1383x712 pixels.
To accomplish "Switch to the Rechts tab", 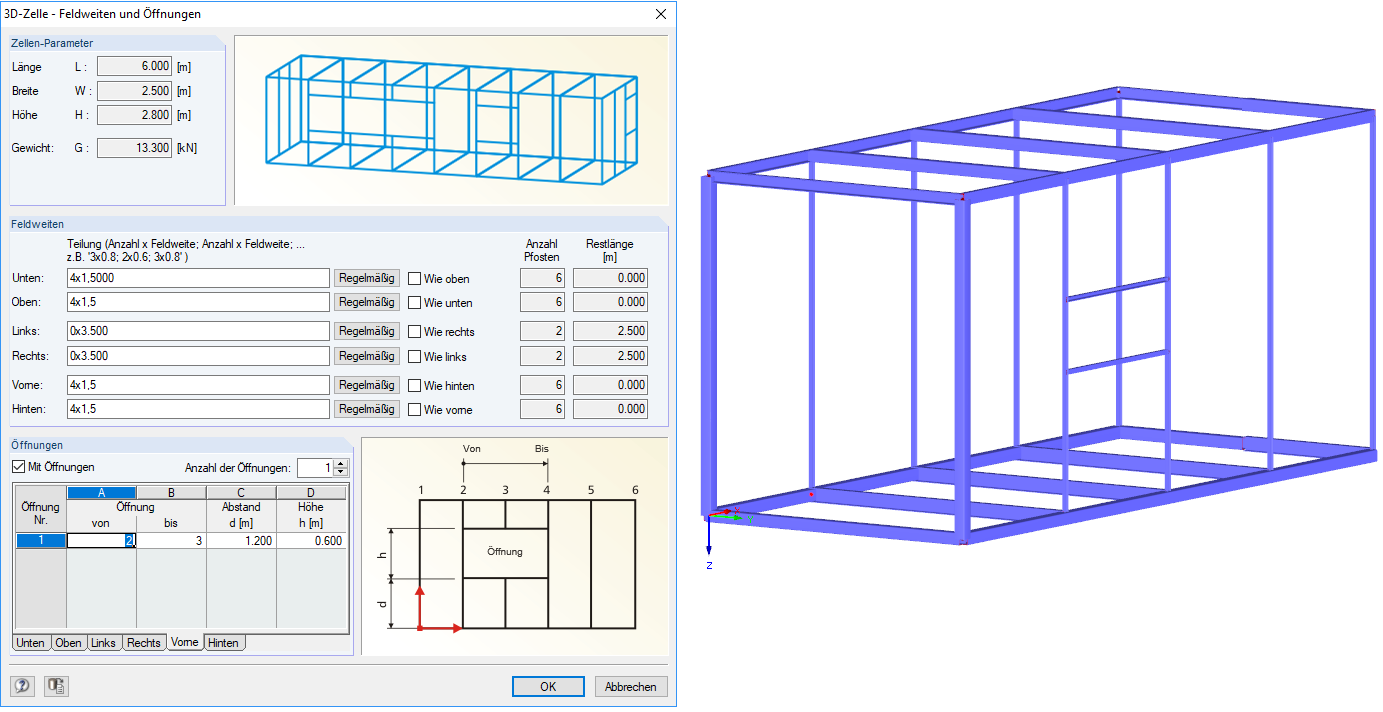I will pyautogui.click(x=144, y=643).
